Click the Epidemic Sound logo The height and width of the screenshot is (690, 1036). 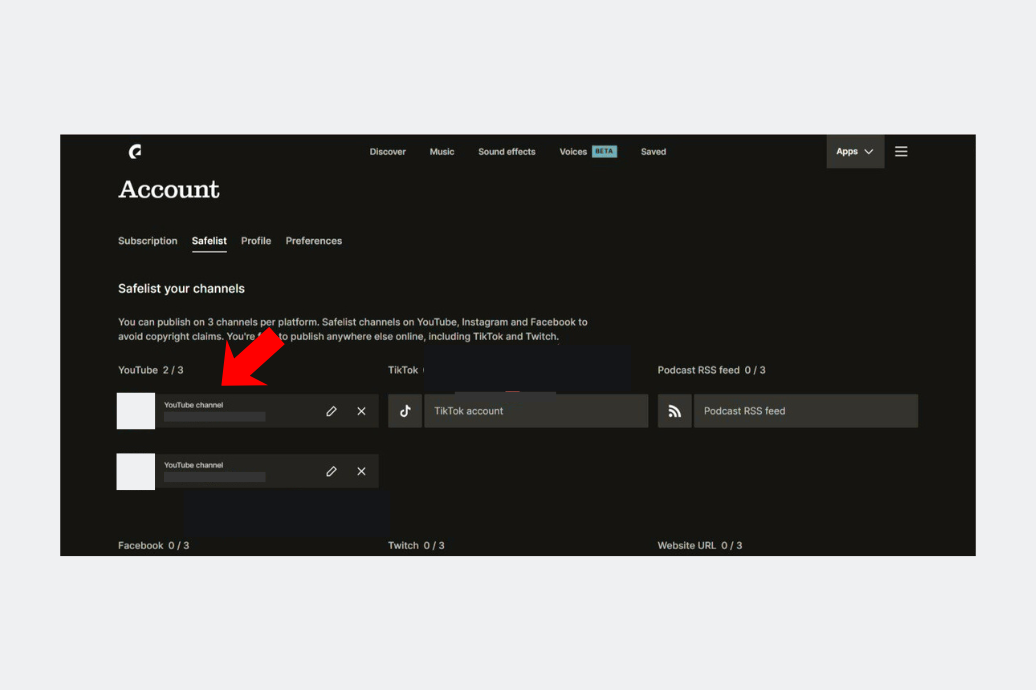point(135,152)
